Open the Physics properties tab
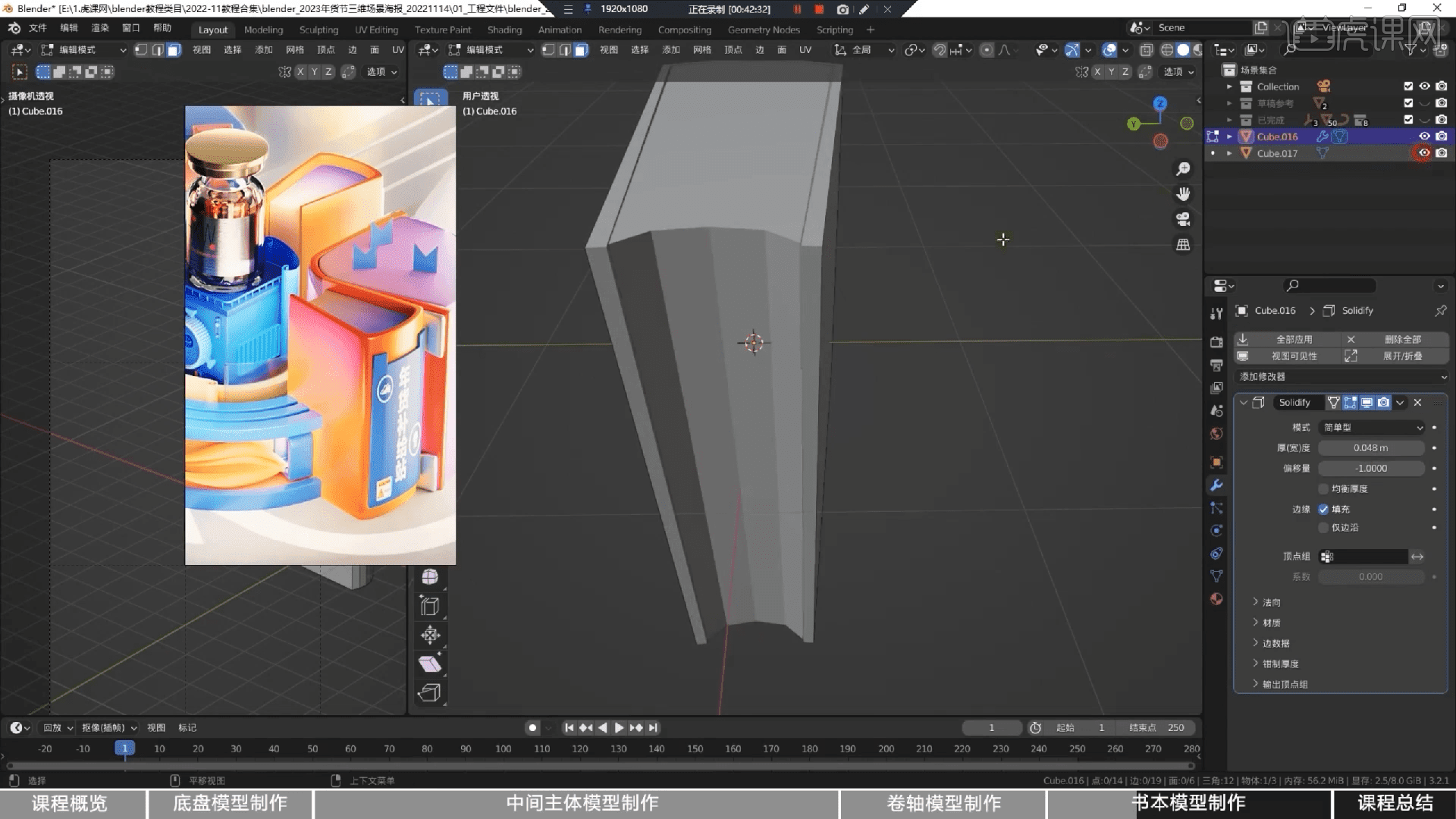The image size is (1456, 819). click(x=1216, y=531)
